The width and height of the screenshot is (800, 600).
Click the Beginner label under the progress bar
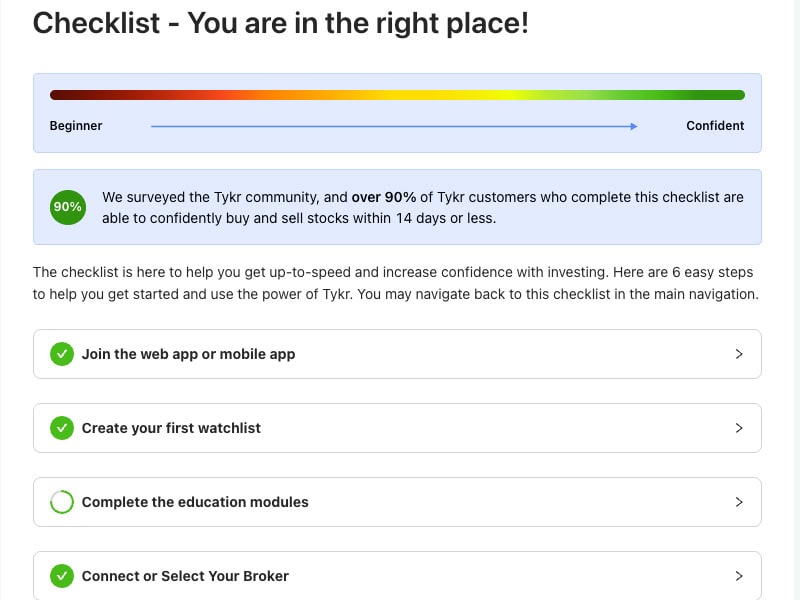76,126
